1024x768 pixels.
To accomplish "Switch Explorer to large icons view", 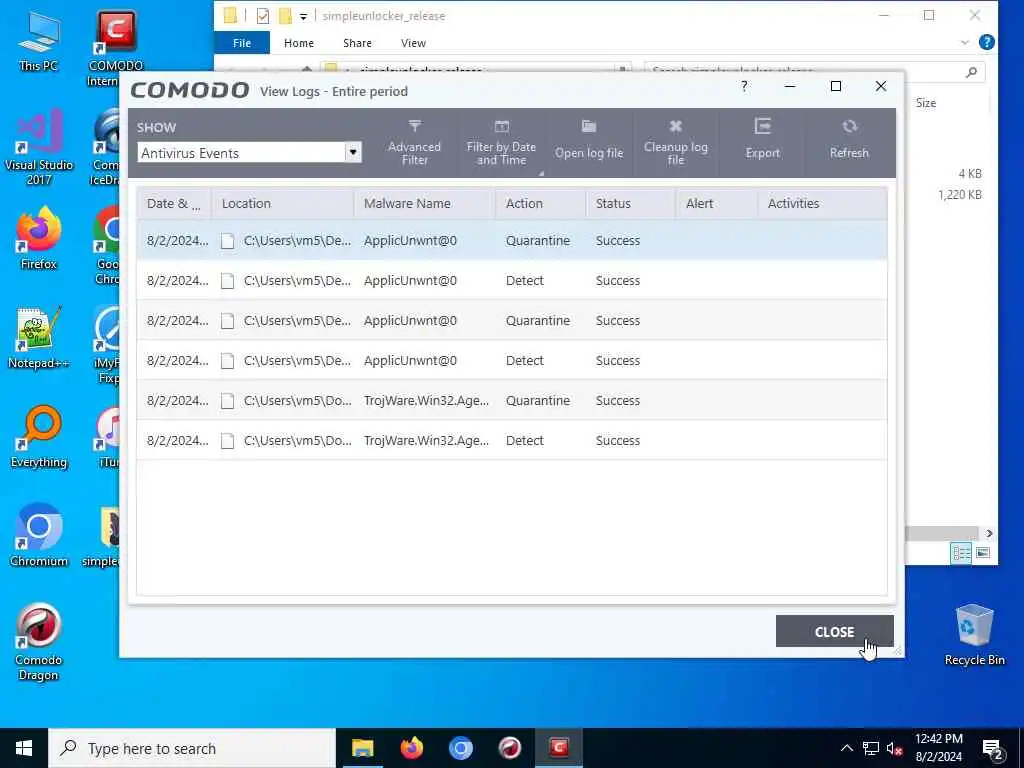I will [983, 553].
